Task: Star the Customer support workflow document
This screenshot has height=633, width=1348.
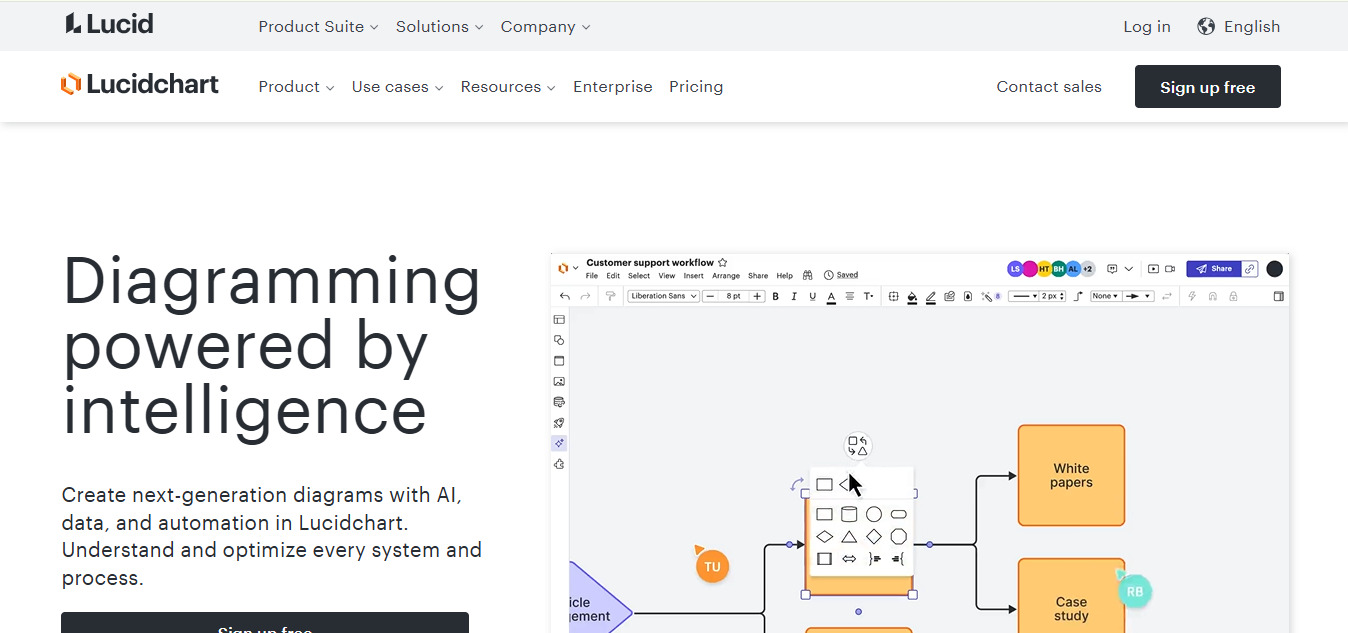Action: [x=722, y=263]
